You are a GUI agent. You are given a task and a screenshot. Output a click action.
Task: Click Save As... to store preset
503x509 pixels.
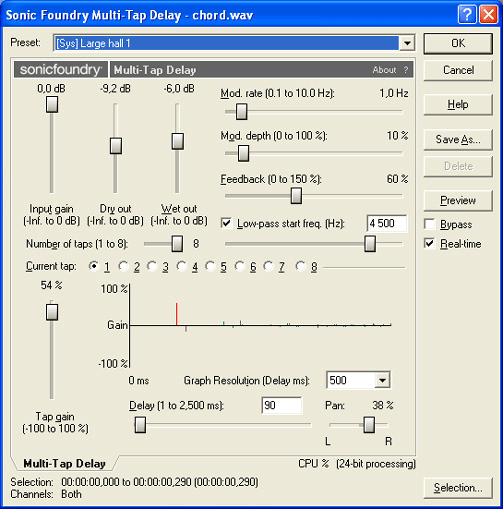click(x=458, y=139)
